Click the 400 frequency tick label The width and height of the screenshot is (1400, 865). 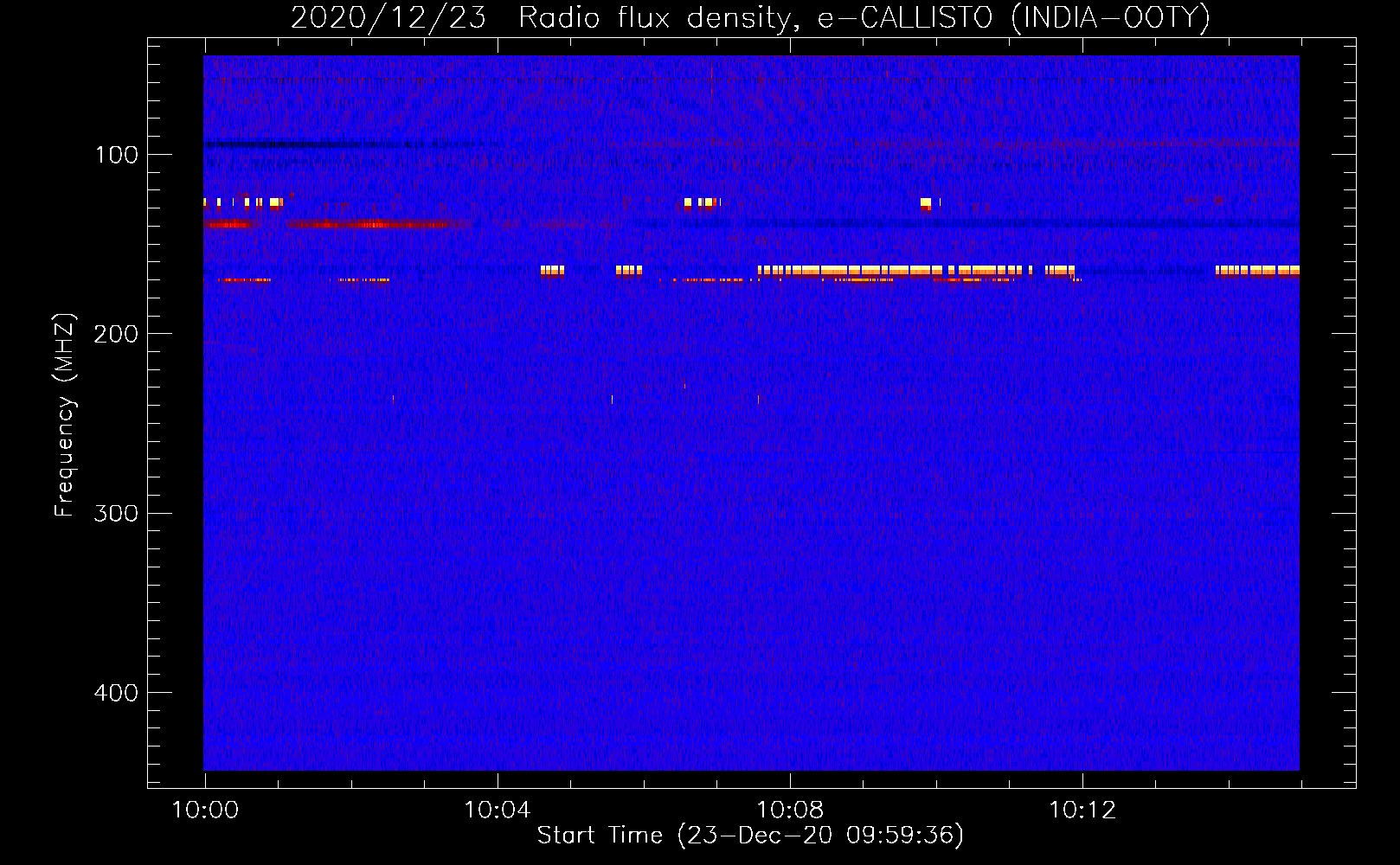pos(116,693)
